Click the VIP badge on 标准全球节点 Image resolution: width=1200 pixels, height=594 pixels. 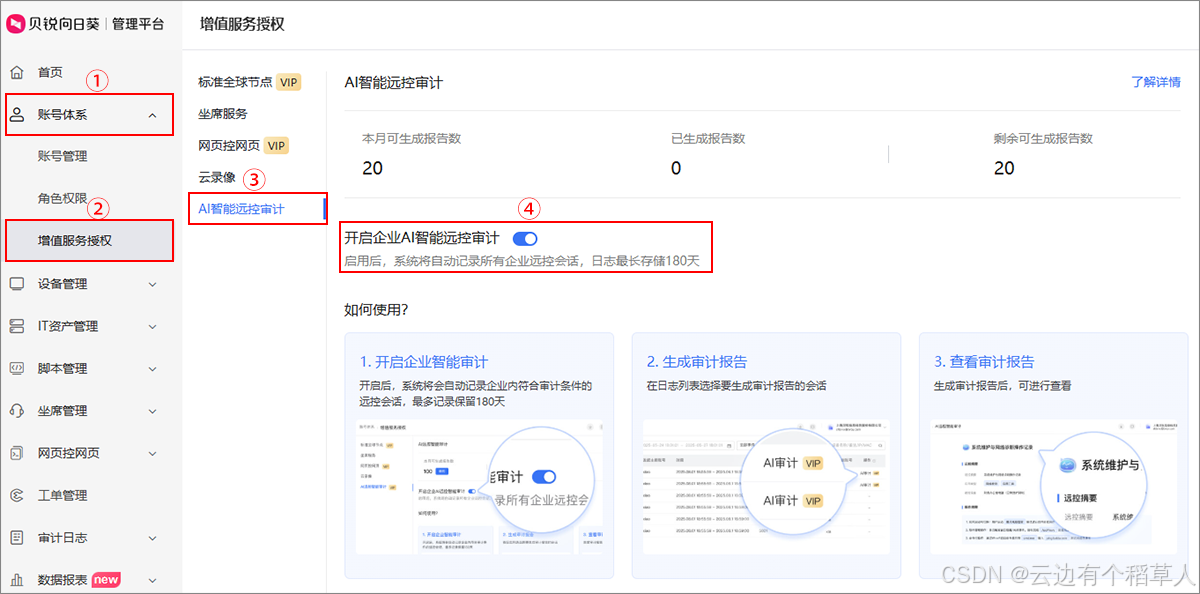click(289, 82)
